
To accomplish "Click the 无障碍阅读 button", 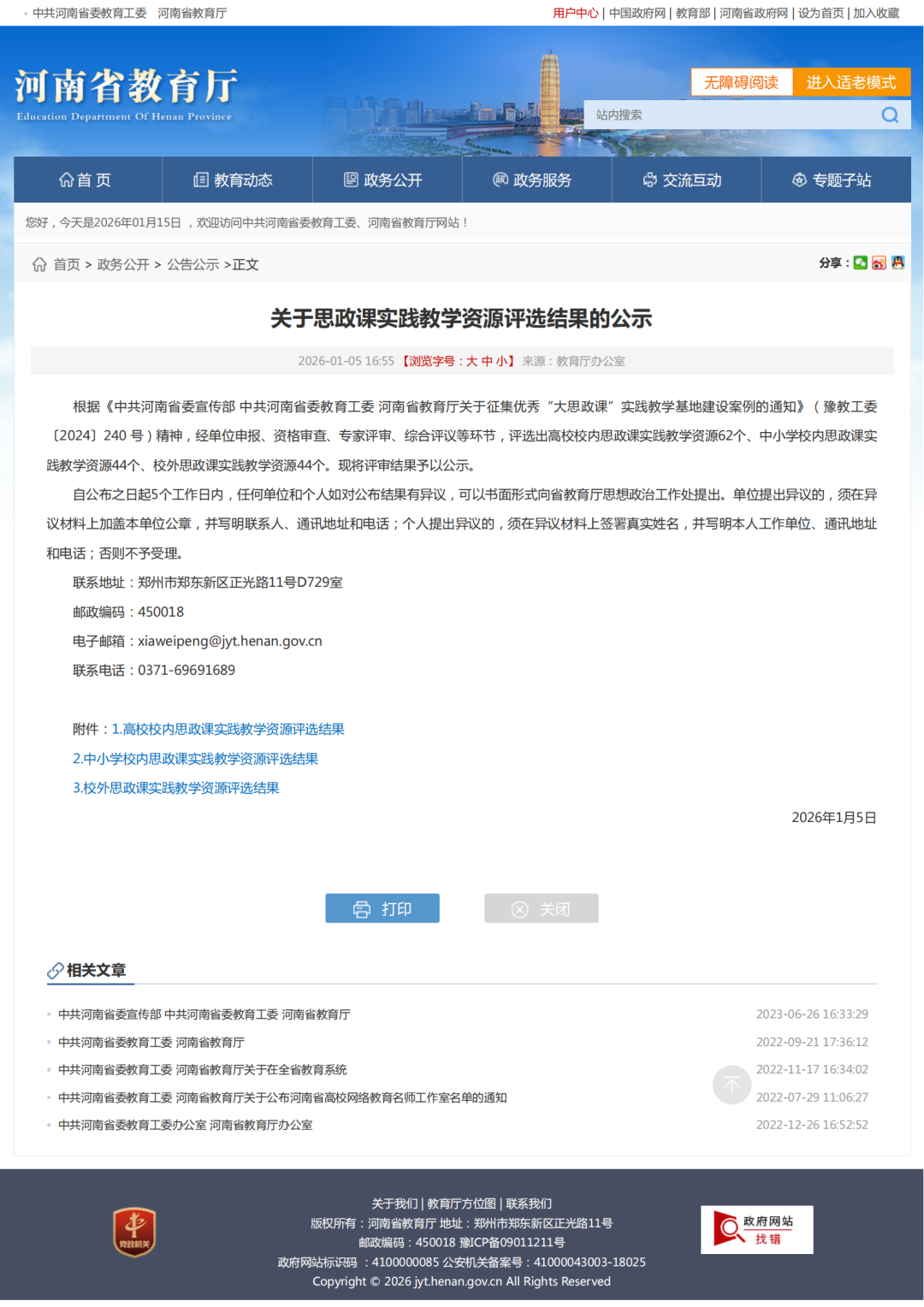I will coord(741,82).
